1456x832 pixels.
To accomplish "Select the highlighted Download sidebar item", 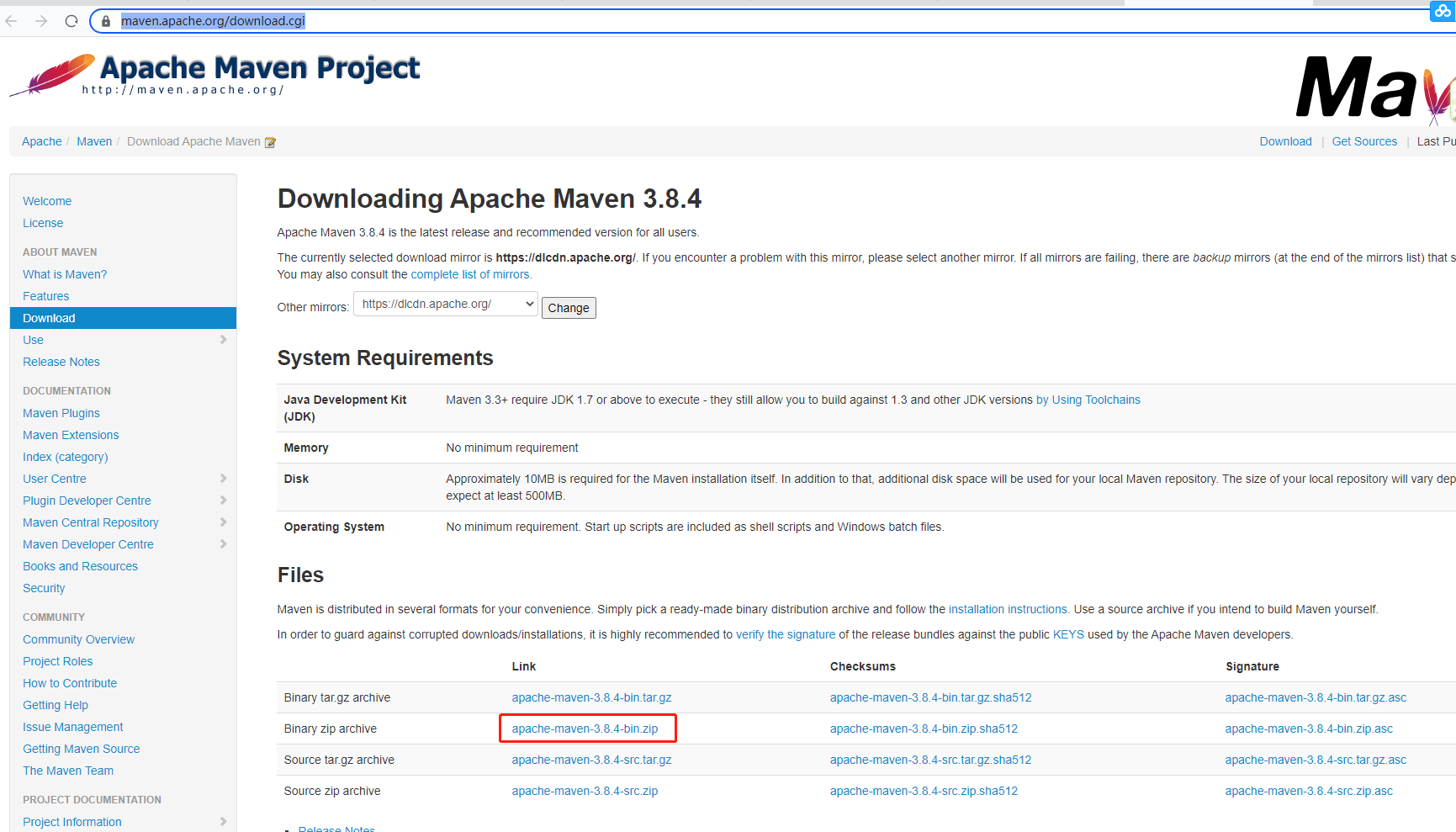I will point(123,318).
